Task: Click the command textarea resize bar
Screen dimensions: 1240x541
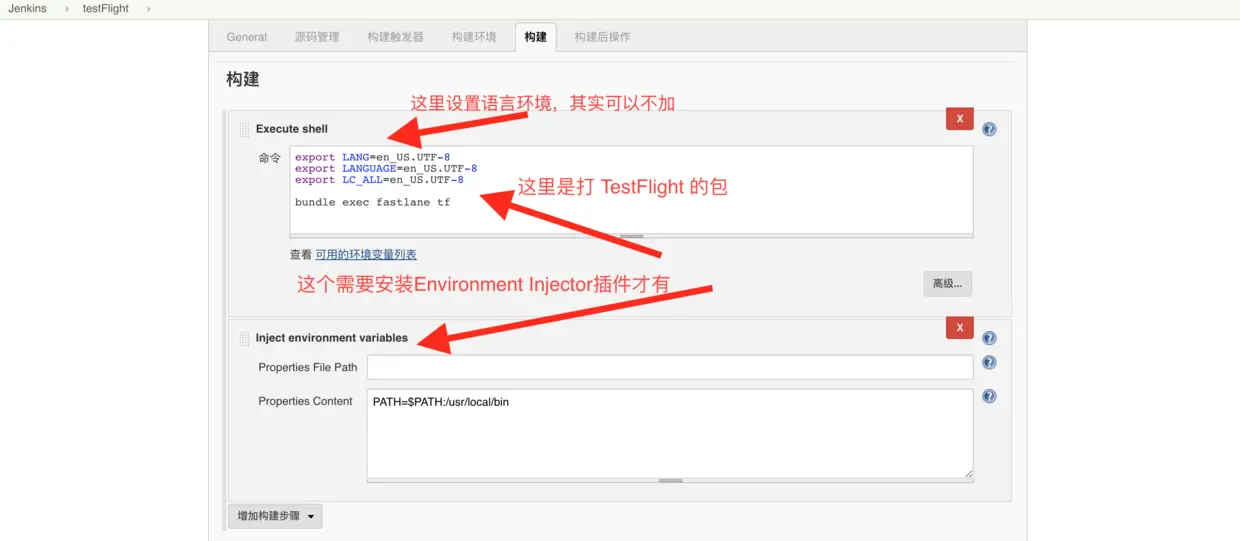Action: (631, 236)
